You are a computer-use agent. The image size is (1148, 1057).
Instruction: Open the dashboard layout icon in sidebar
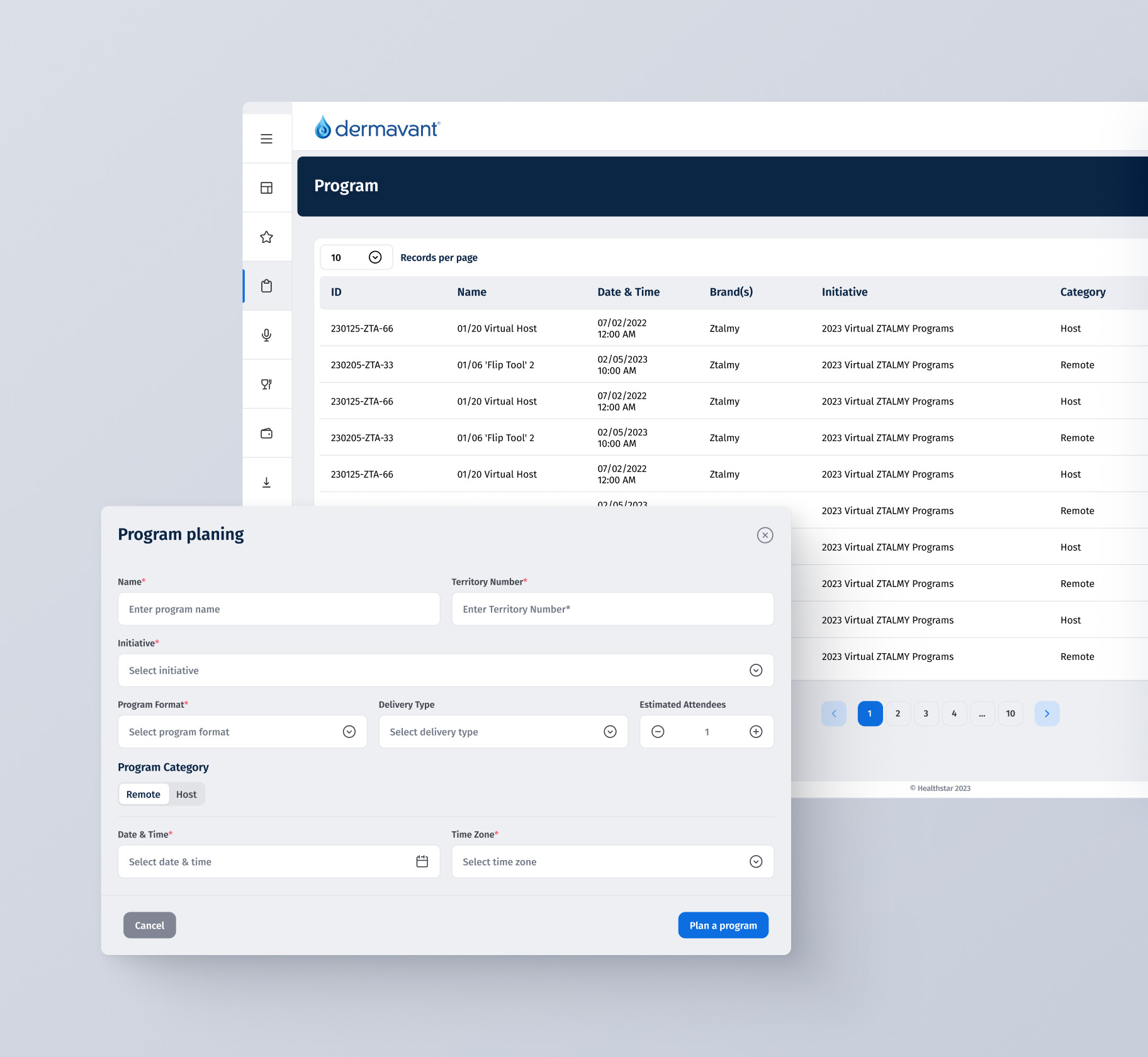(266, 187)
